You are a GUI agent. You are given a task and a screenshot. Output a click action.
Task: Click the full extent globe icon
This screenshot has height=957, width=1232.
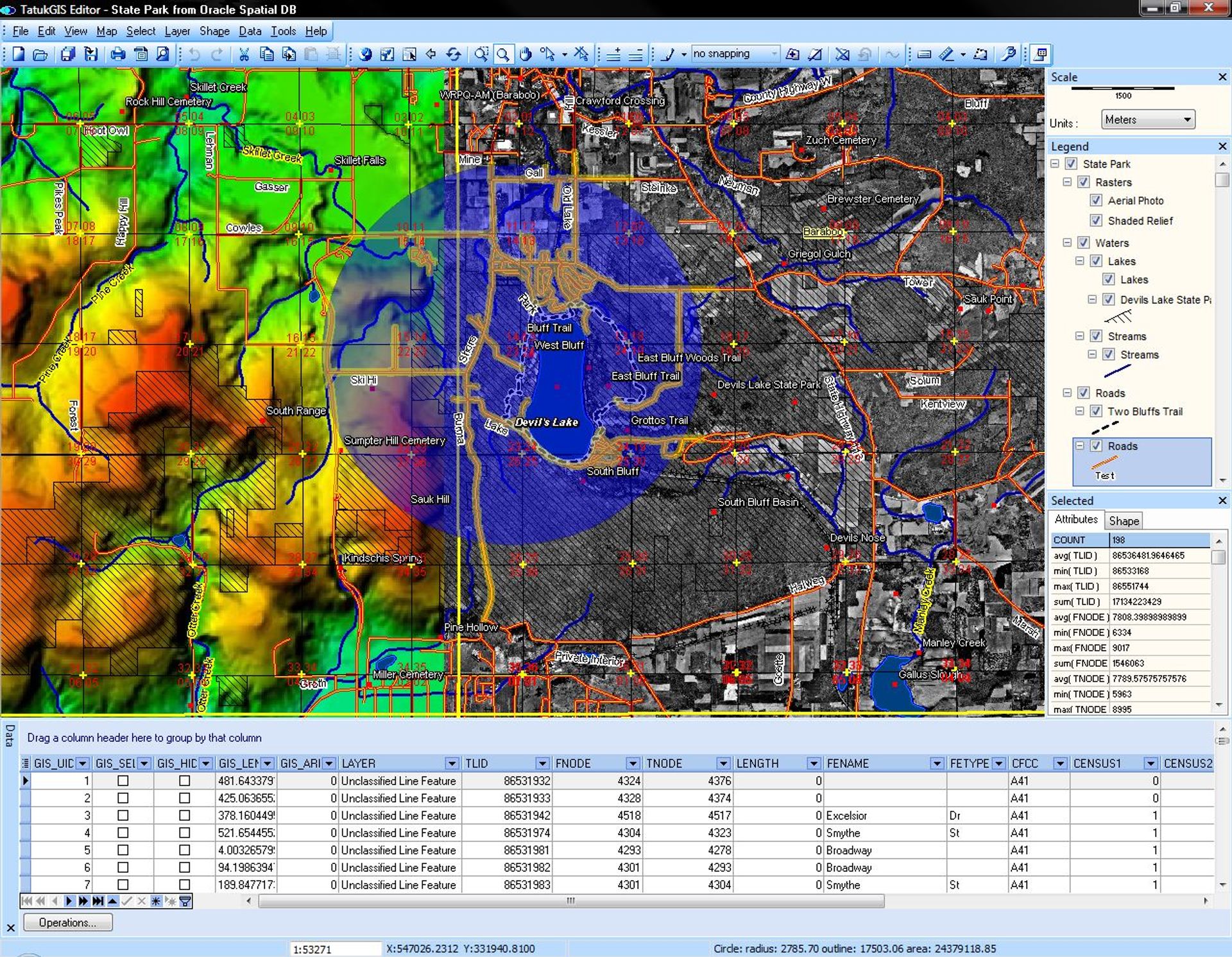(366, 54)
